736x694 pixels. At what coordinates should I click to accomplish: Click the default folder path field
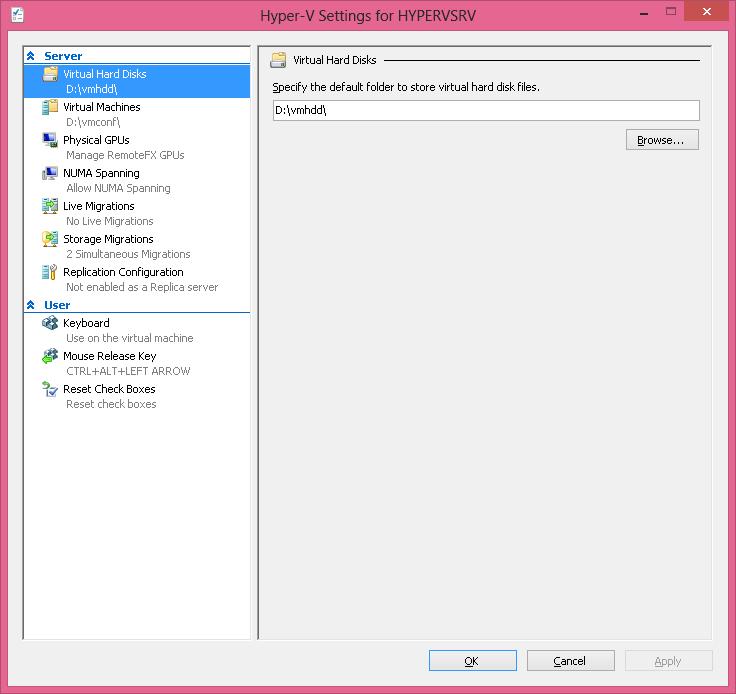point(485,111)
